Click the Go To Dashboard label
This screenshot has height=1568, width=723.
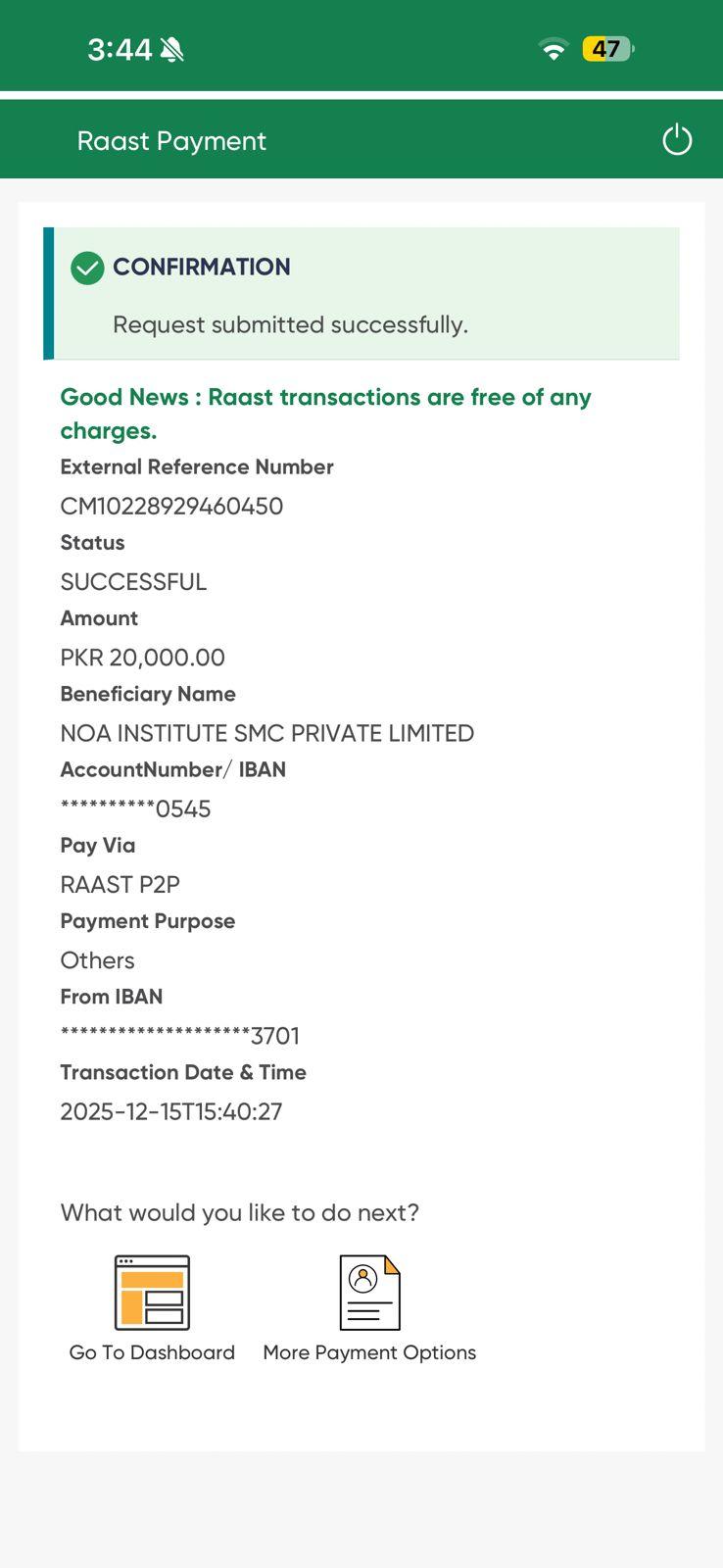[152, 1352]
